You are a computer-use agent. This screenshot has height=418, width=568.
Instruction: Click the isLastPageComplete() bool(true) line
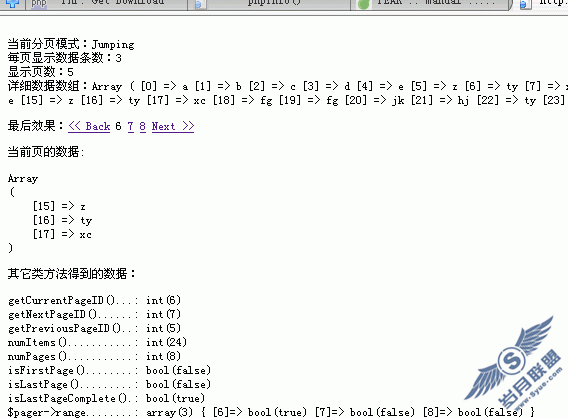(x=106, y=398)
